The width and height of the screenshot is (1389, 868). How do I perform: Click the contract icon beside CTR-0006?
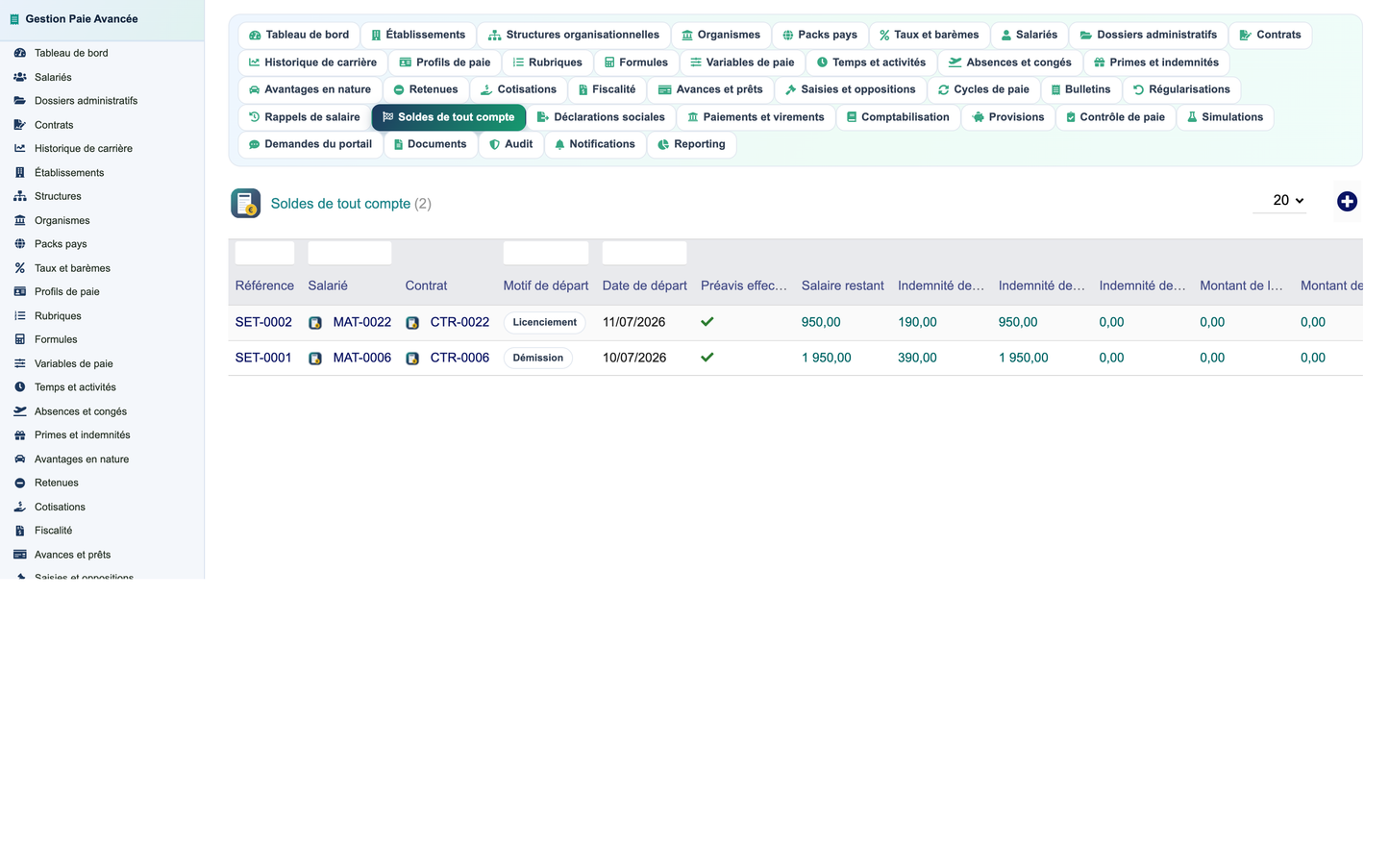click(412, 359)
